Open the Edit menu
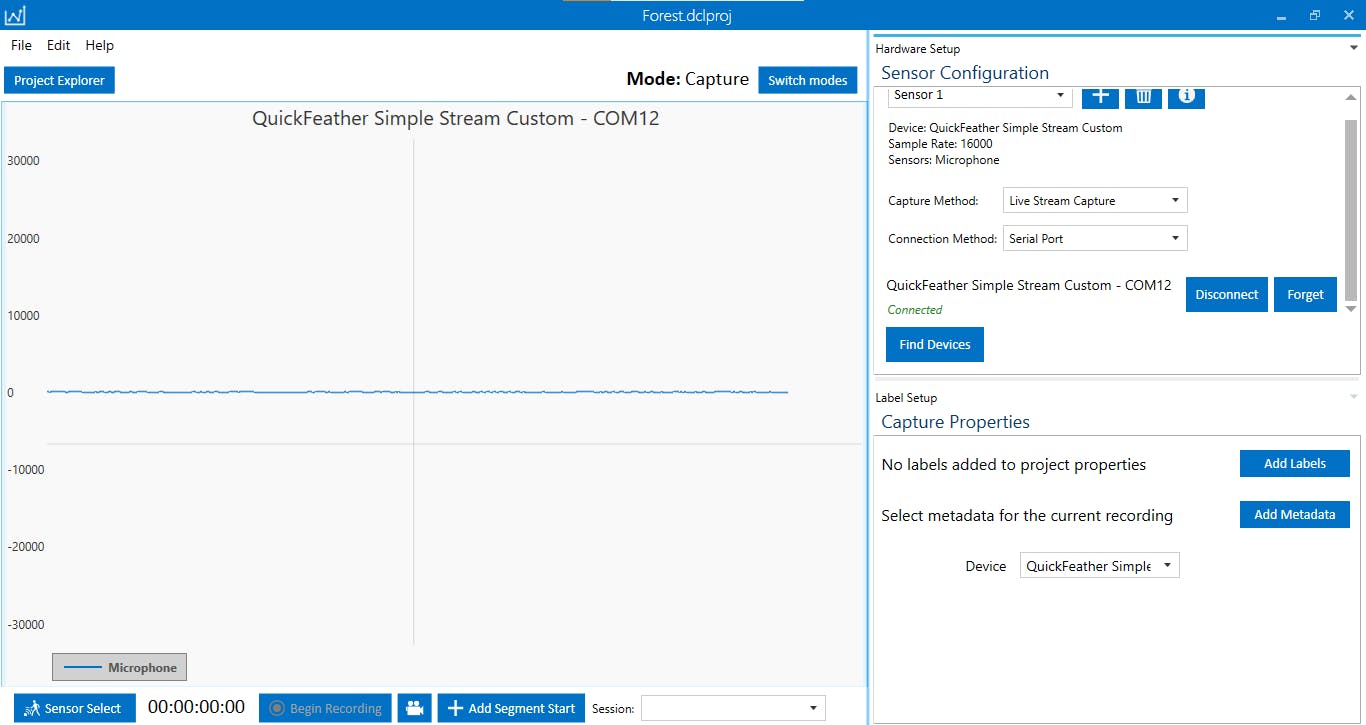 [59, 45]
